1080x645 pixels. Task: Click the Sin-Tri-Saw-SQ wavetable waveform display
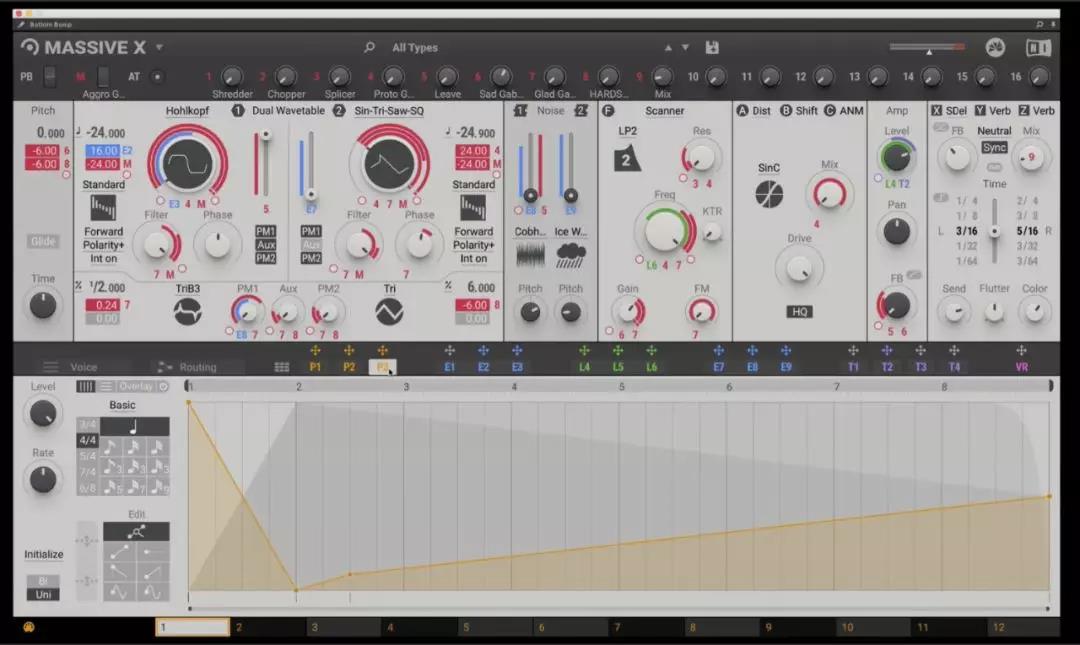click(388, 163)
